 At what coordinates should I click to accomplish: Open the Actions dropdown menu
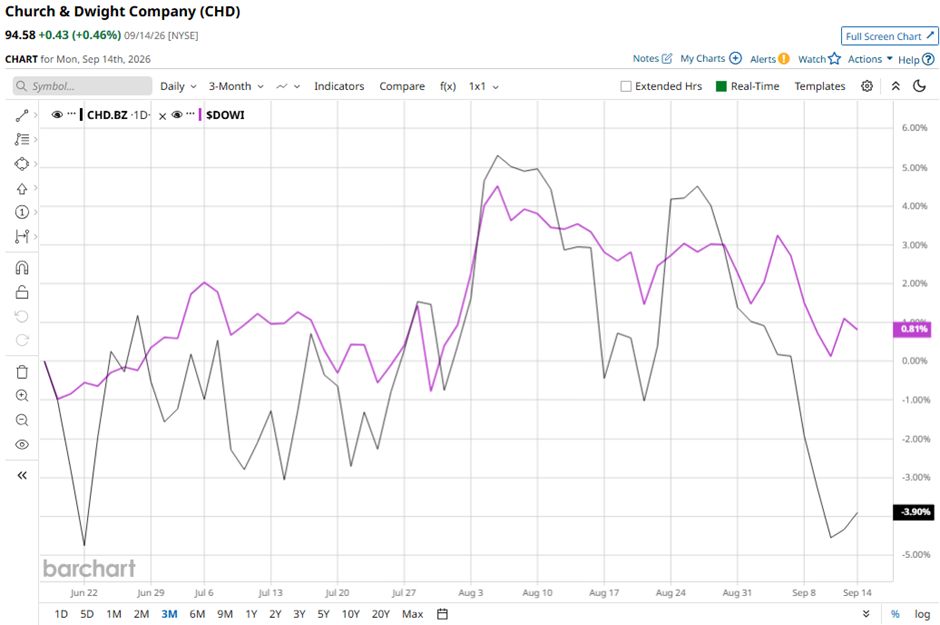[870, 59]
